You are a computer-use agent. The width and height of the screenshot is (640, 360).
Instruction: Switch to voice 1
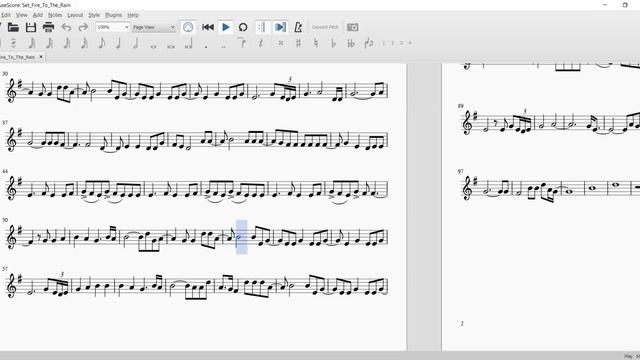coord(384,43)
